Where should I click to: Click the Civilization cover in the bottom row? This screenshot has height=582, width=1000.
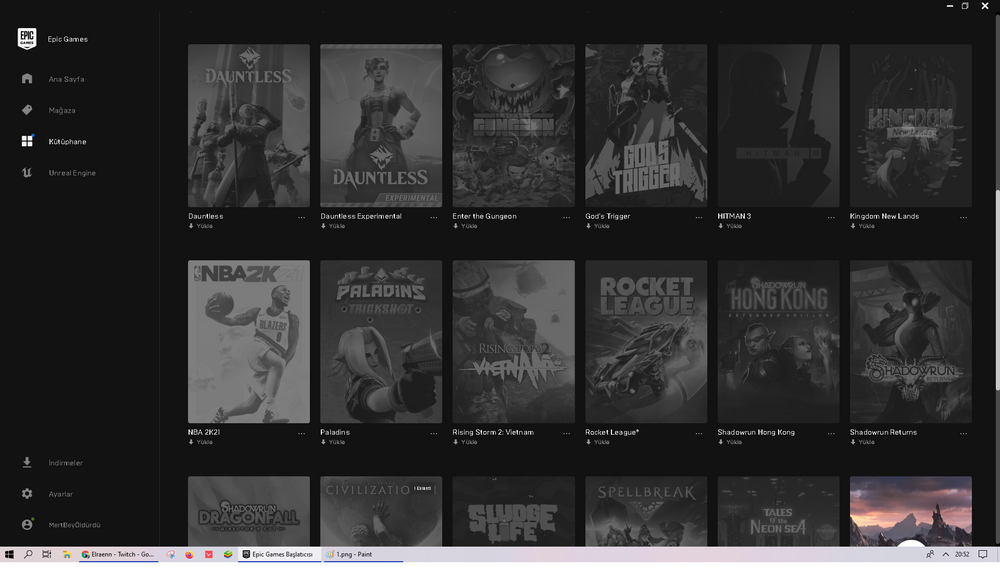click(x=381, y=511)
